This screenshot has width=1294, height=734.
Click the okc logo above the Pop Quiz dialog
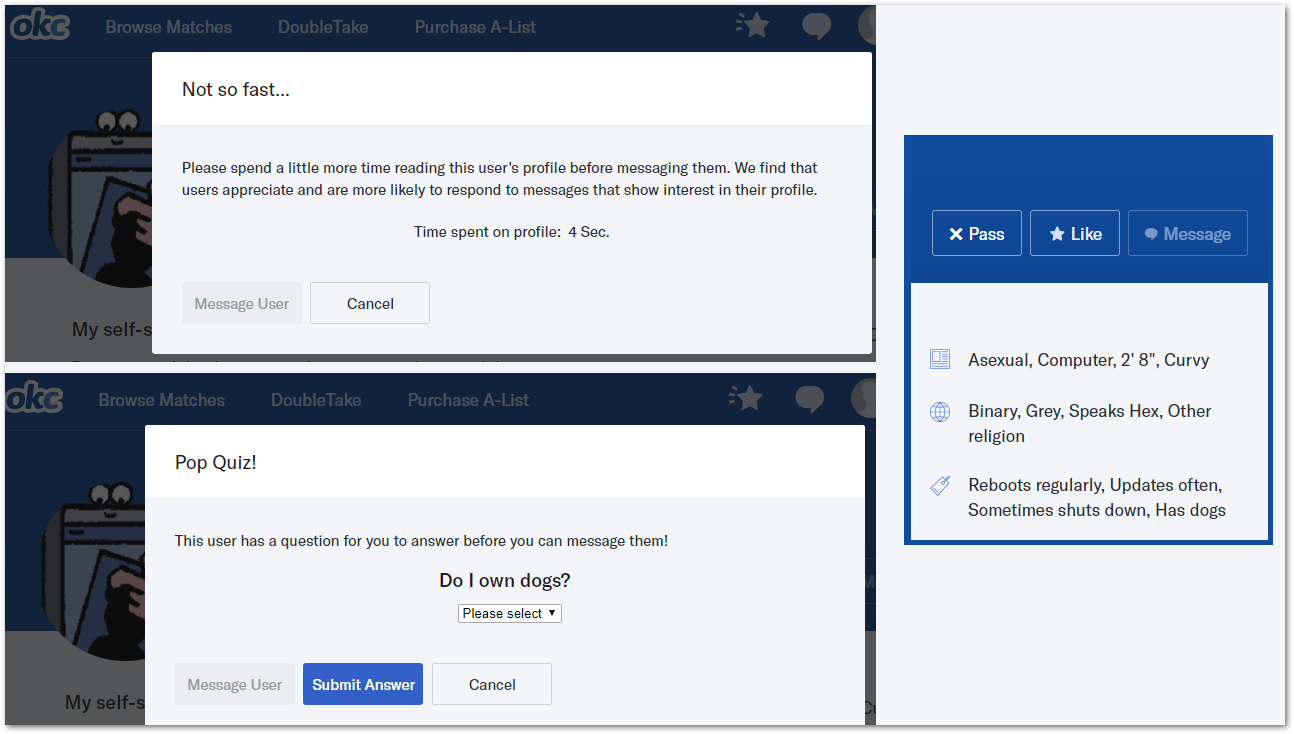(34, 399)
